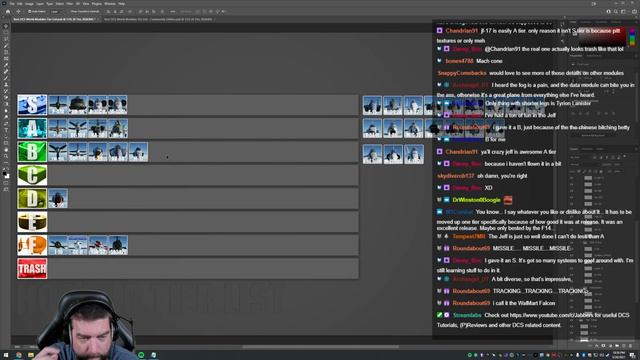
Task: Open the Help menu
Action: click(x=122, y=4)
